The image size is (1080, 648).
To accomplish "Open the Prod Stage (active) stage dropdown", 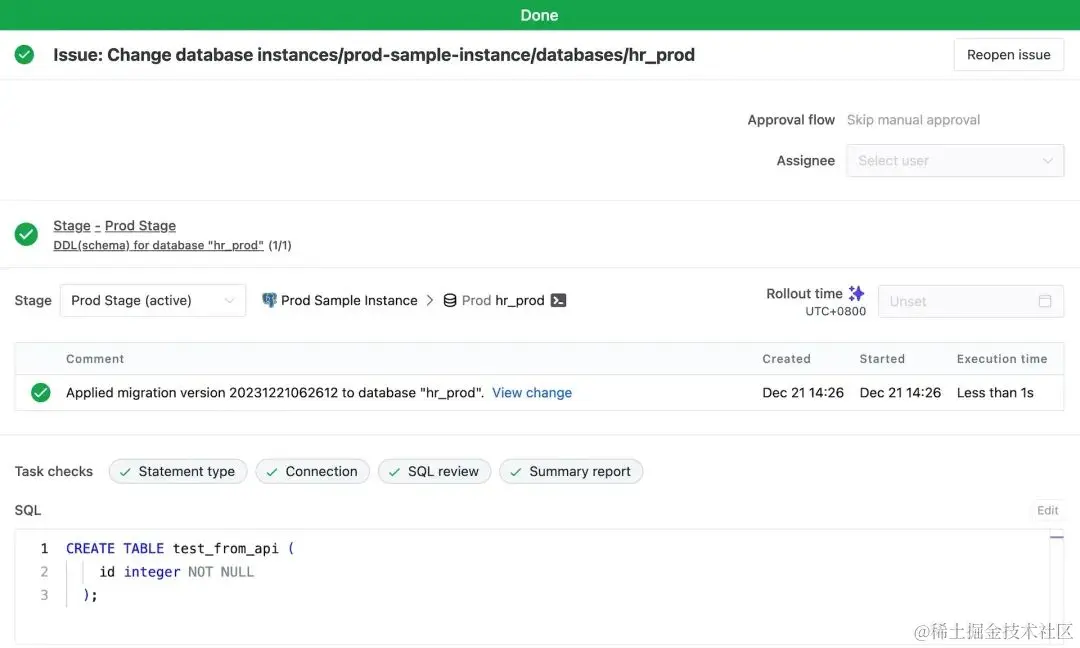I will [152, 300].
